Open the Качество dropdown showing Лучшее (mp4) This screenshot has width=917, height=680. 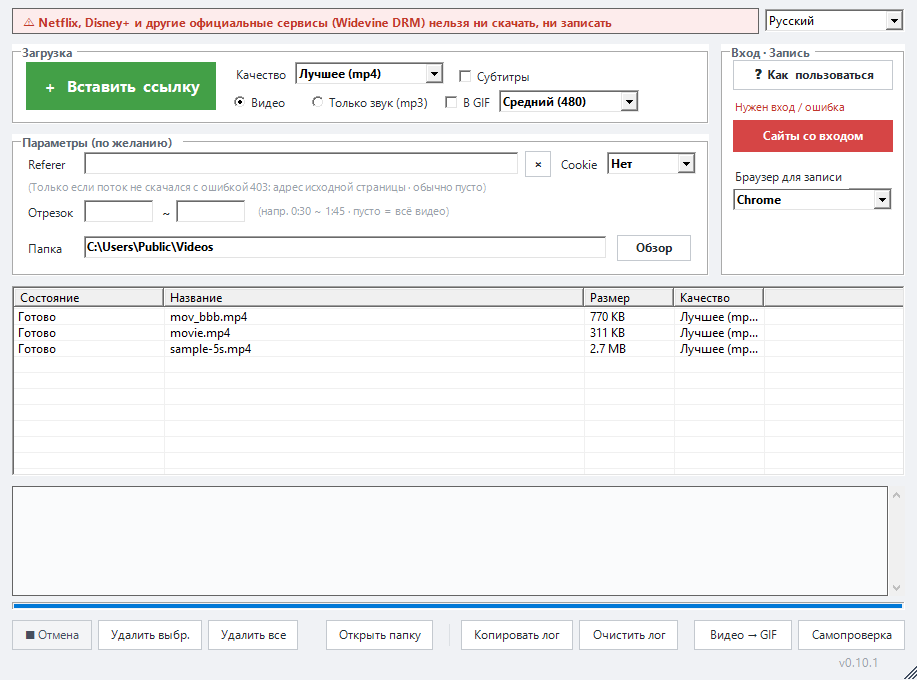(x=369, y=74)
